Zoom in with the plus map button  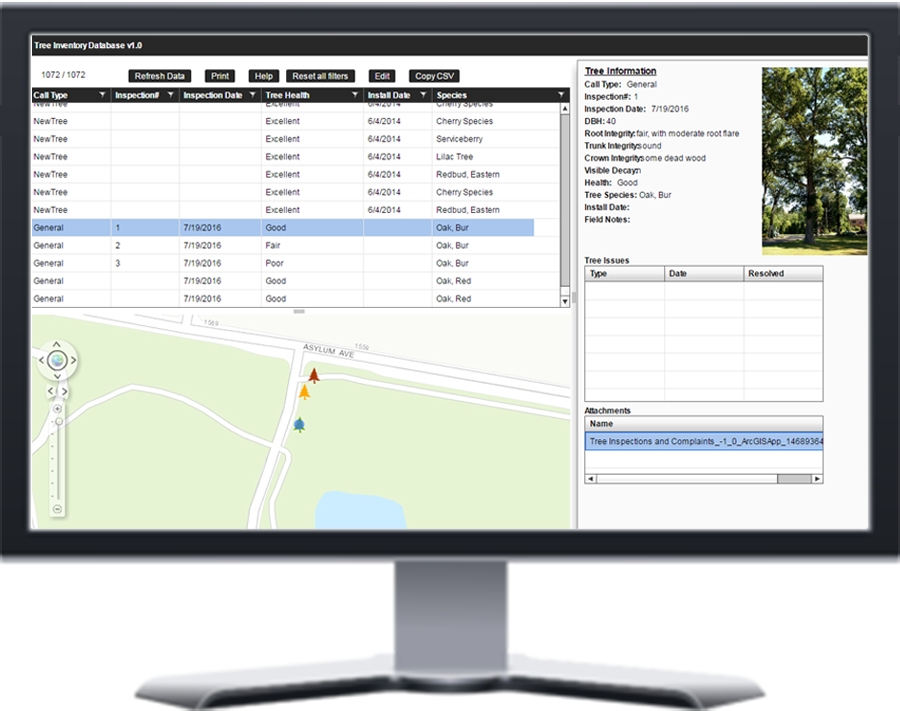click(x=57, y=409)
